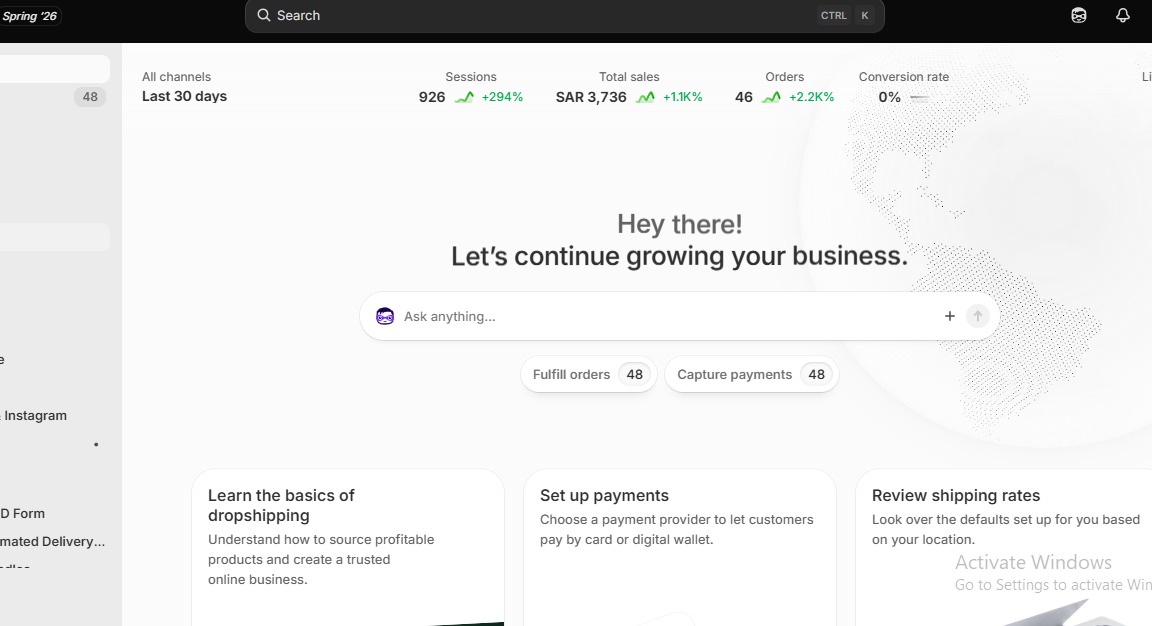Open the notifications bell

(1123, 15)
